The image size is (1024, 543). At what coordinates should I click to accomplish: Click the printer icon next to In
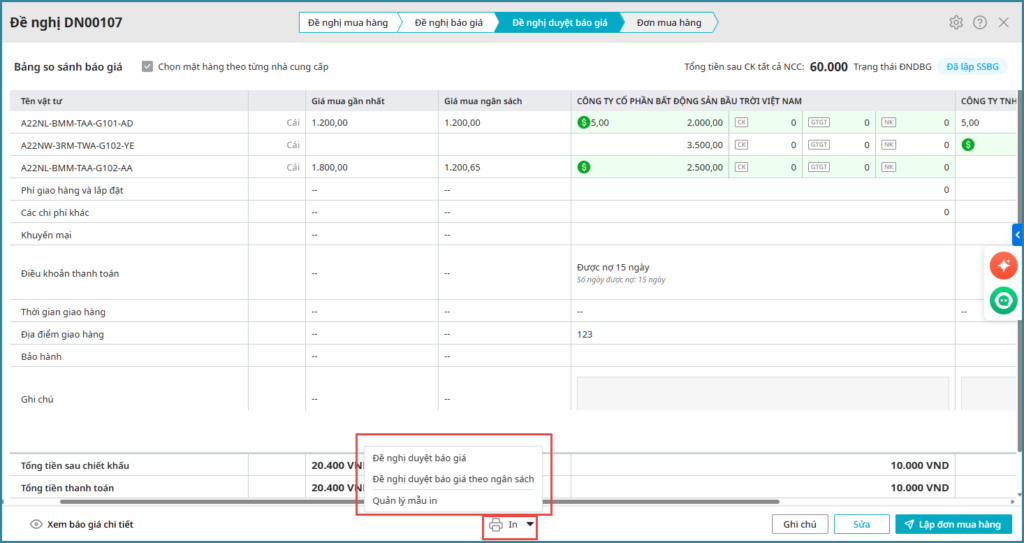[496, 524]
